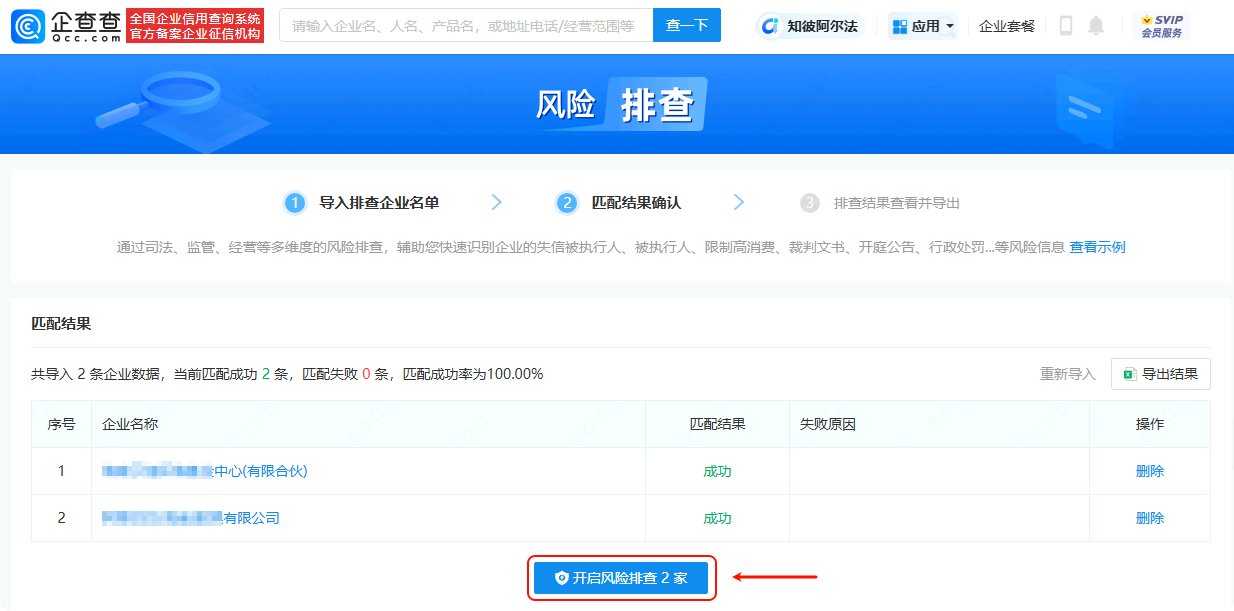The height and width of the screenshot is (611, 1234).
Task: Open the 企业套餐 menu item
Action: [1006, 26]
